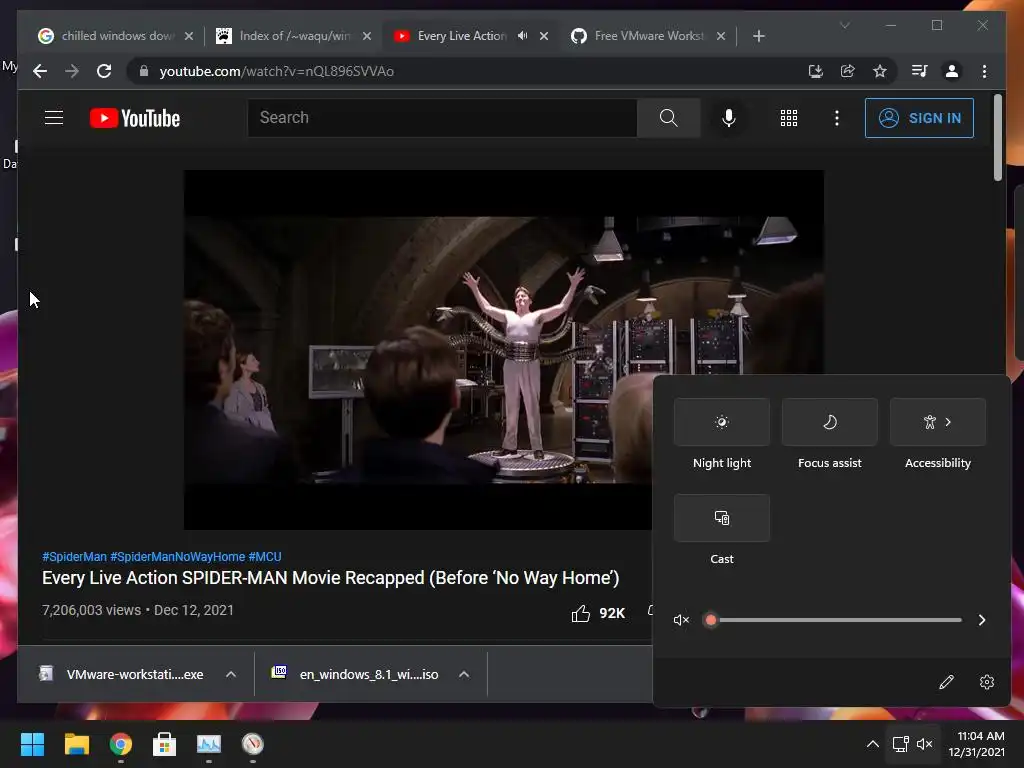Show hidden system tray icons
This screenshot has width=1024, height=768.
872,744
